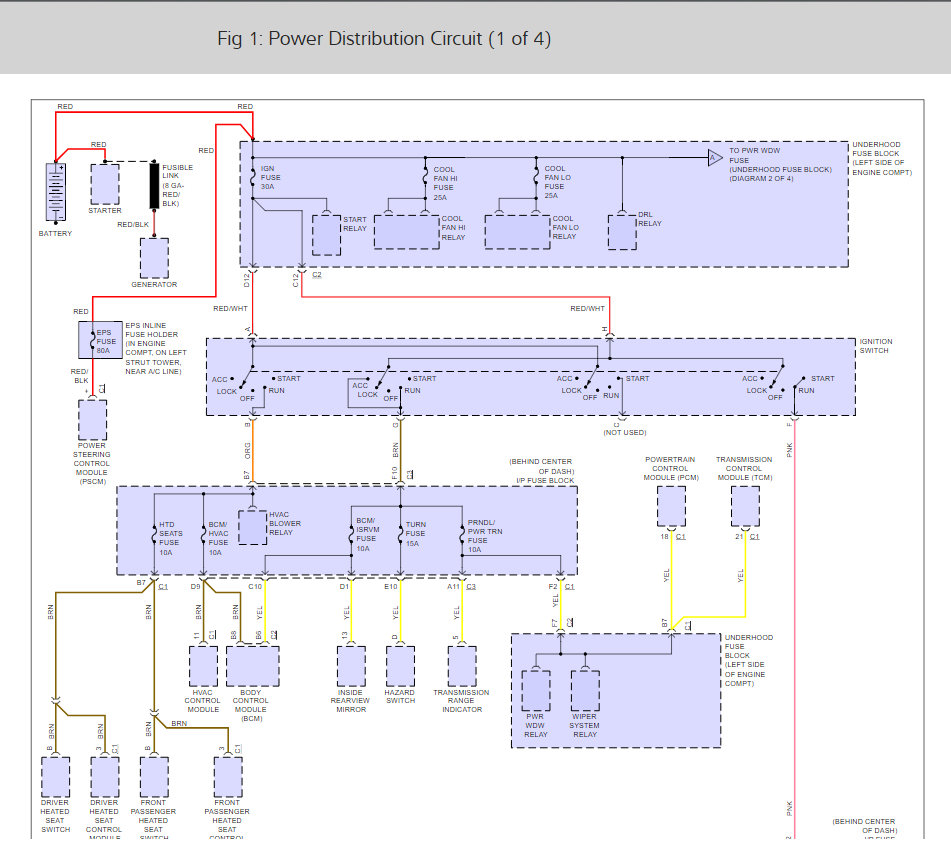The height and width of the screenshot is (857, 951).
Task: Click the 'RED/BLK' label above the generator
Action: tap(133, 224)
